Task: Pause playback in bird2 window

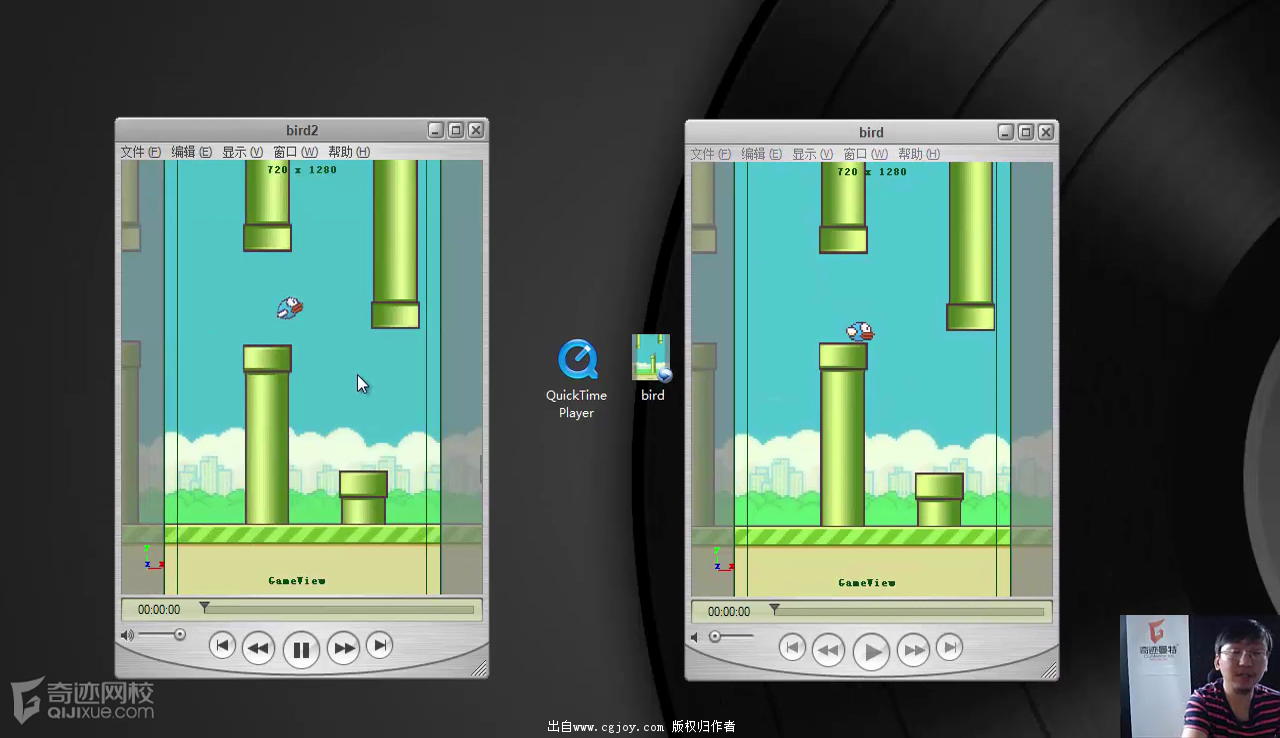Action: coord(301,650)
